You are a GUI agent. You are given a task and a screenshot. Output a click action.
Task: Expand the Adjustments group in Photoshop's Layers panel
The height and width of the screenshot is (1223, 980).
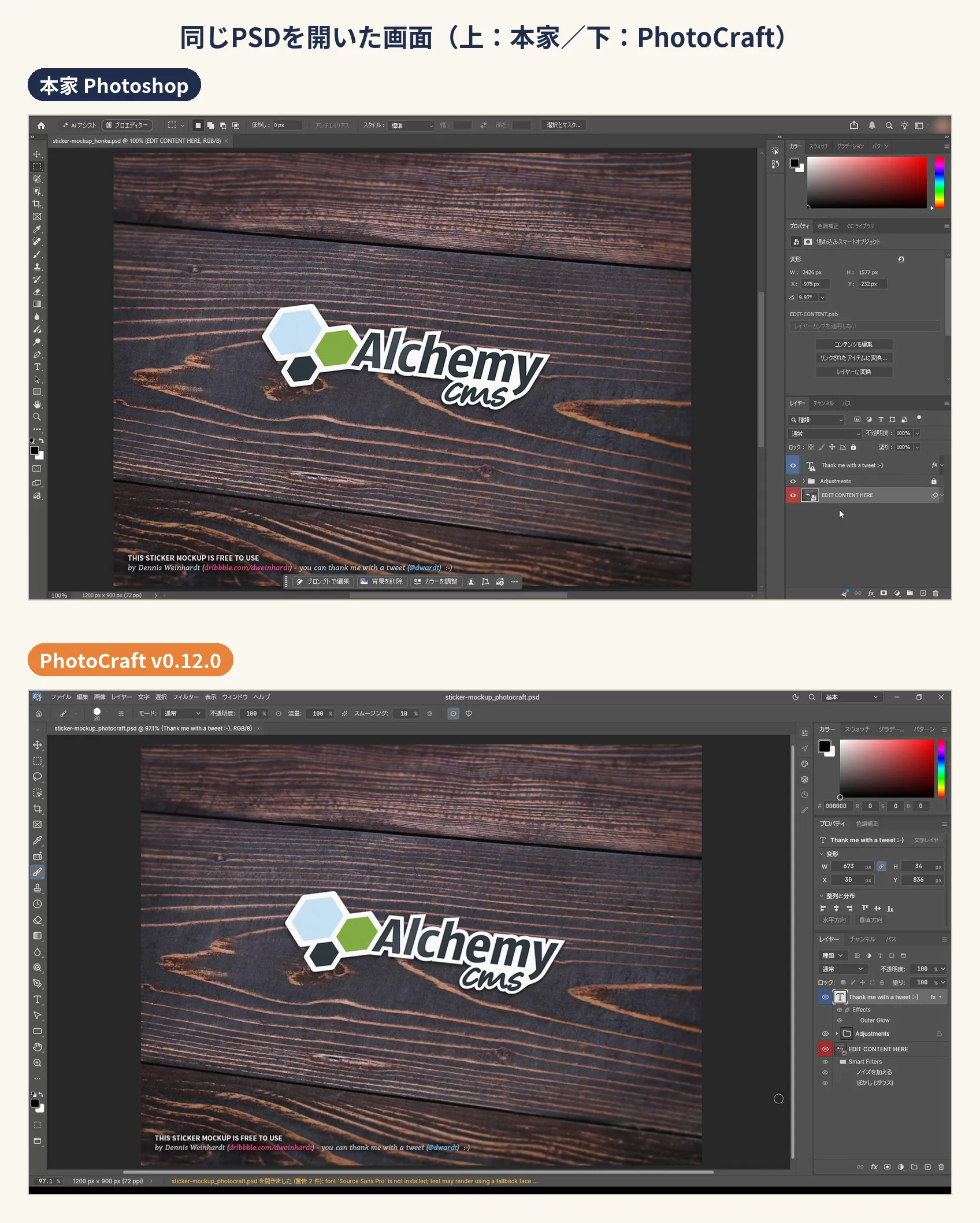point(803,481)
